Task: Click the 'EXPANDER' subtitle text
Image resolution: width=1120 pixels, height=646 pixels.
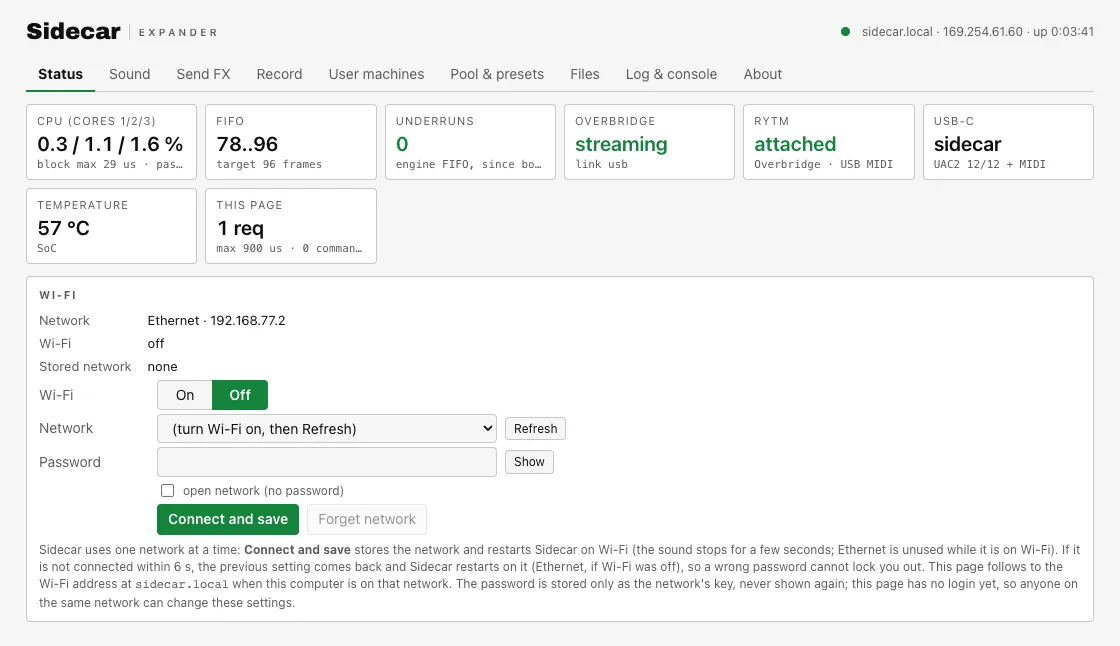Action: [178, 33]
